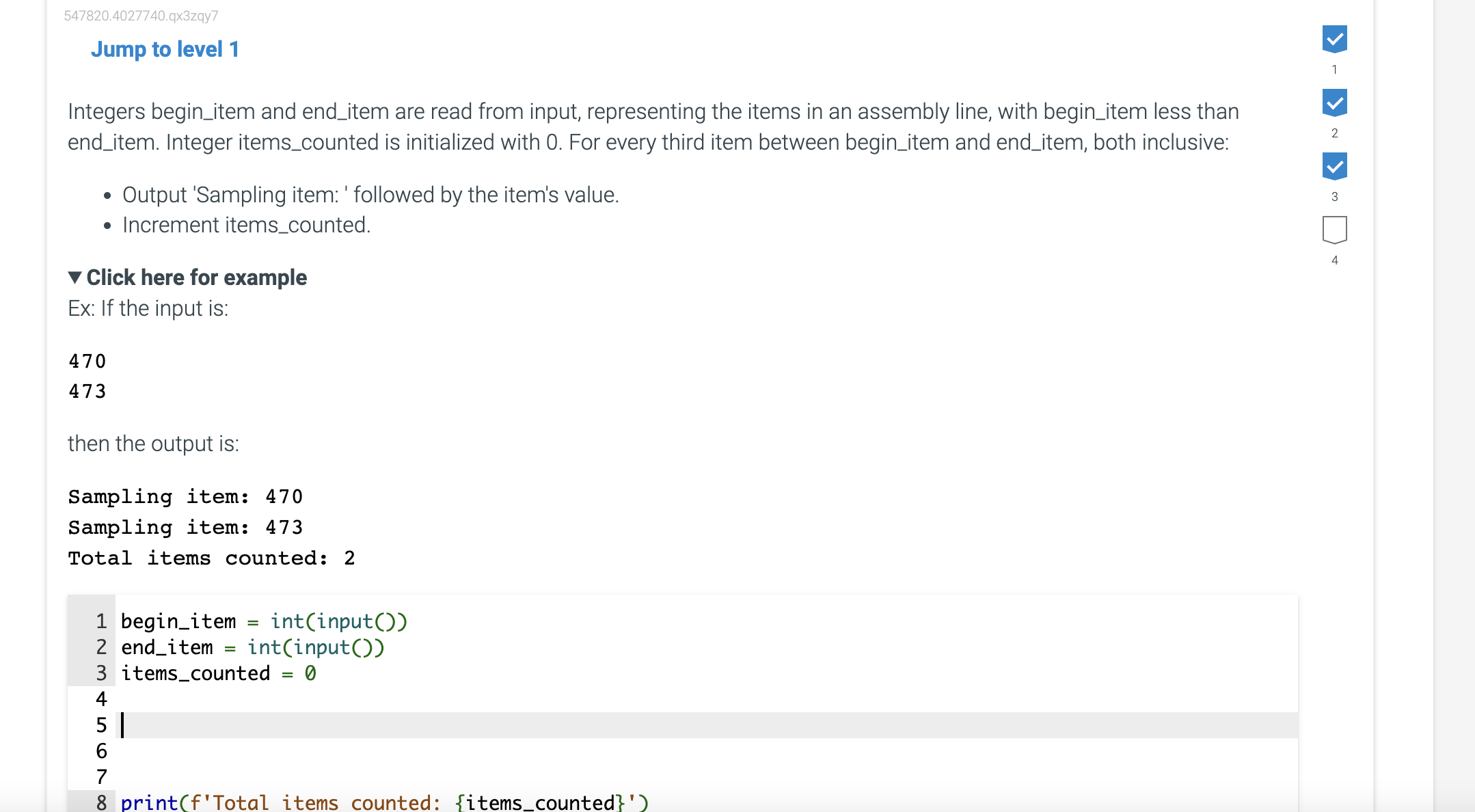
Task: Click the completed checkmark badge for level 2
Action: coord(1334,104)
